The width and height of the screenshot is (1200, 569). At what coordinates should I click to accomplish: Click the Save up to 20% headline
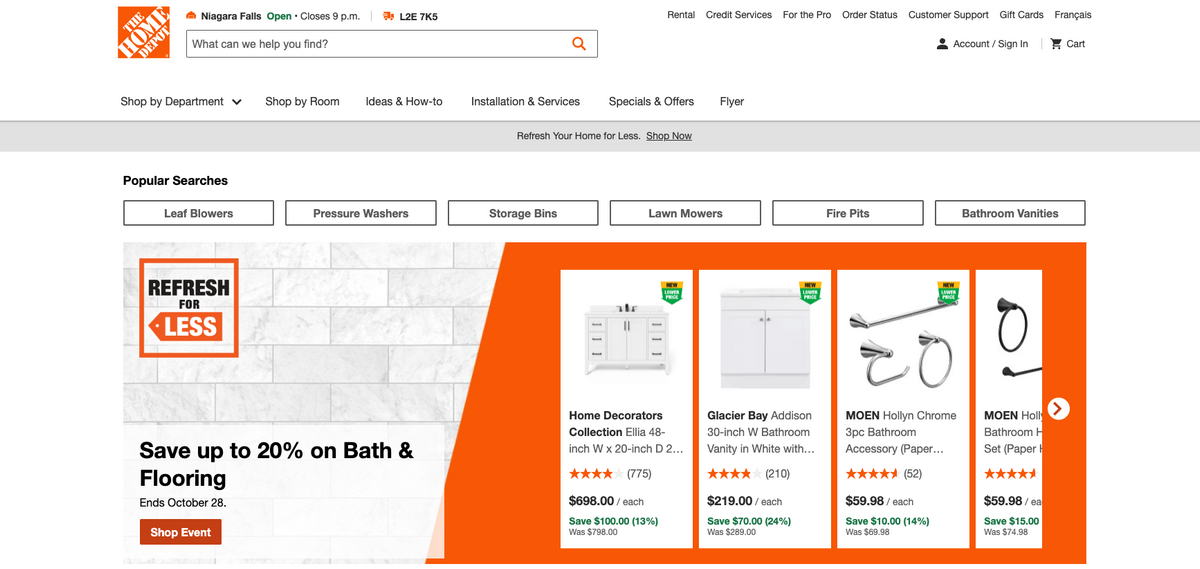click(277, 464)
